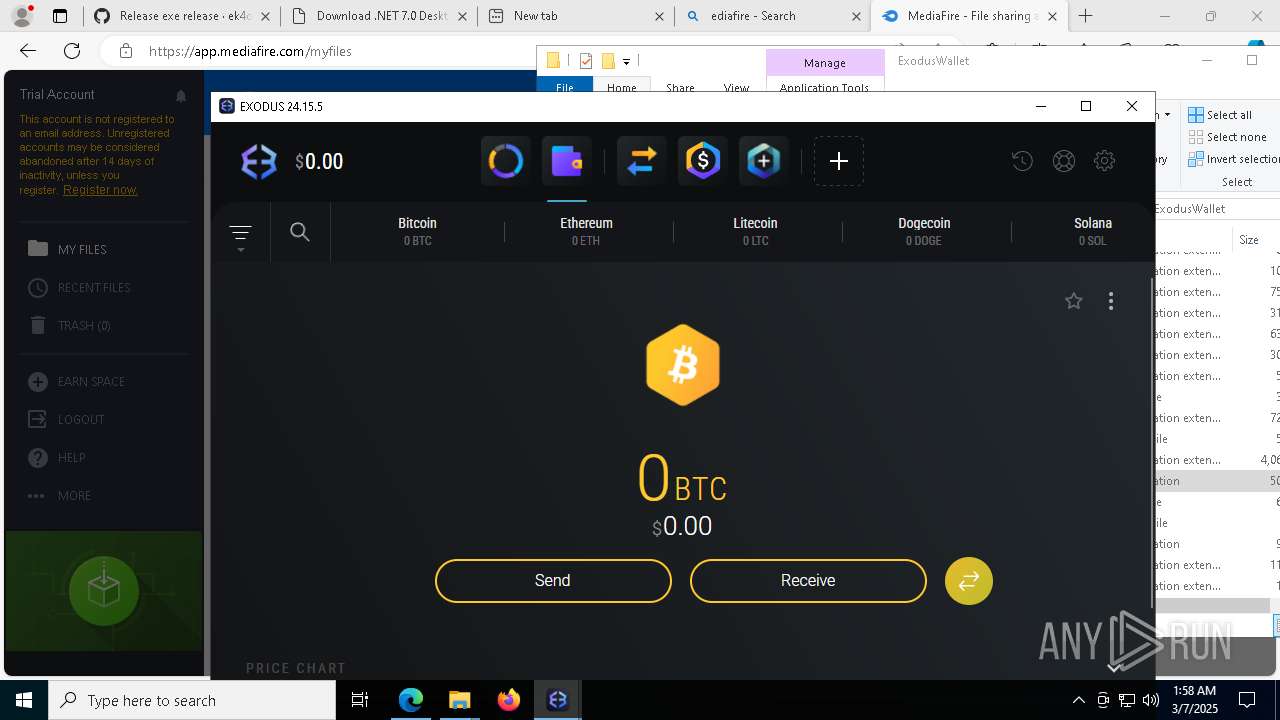Open the Edge tab actions menu icon
The image size is (1280, 720).
(60, 16)
